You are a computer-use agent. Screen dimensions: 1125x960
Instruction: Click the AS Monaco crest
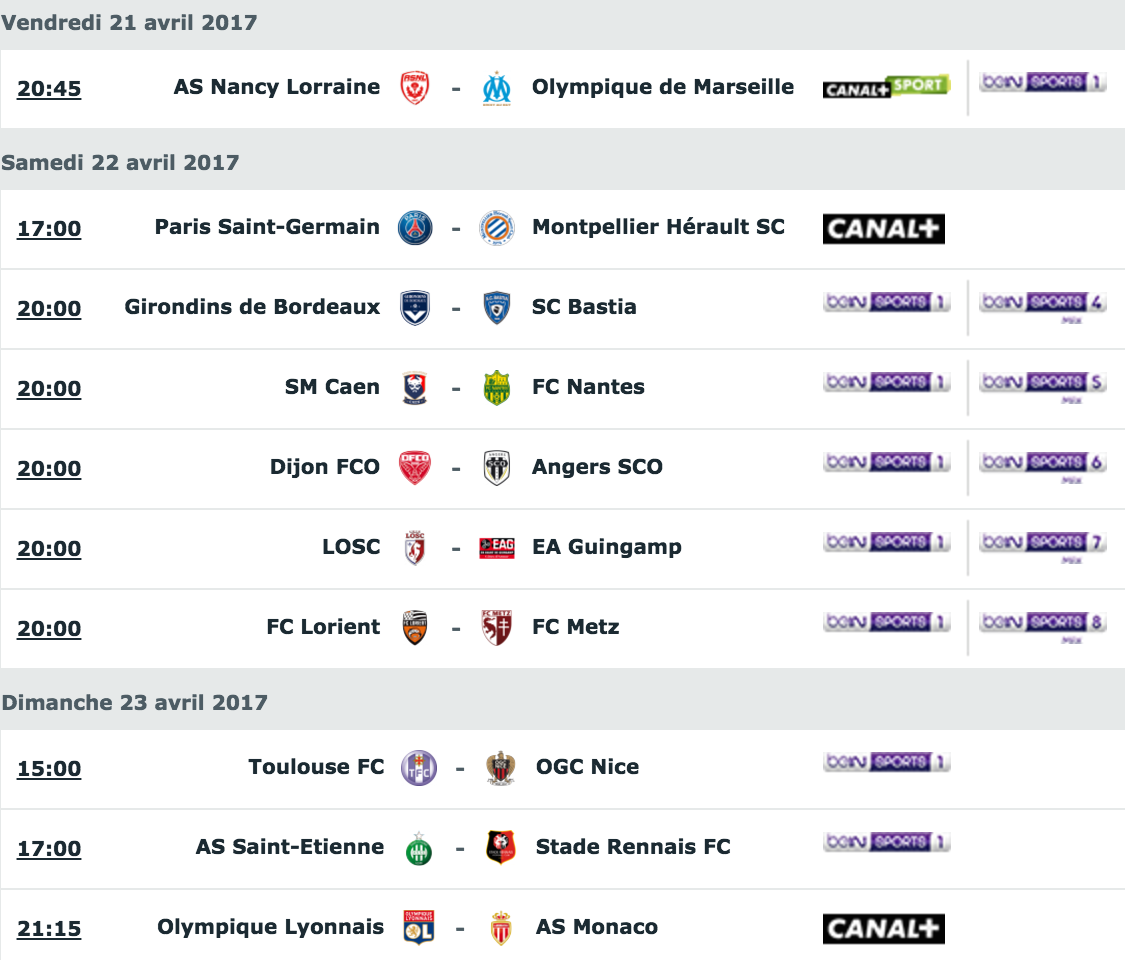click(x=500, y=928)
